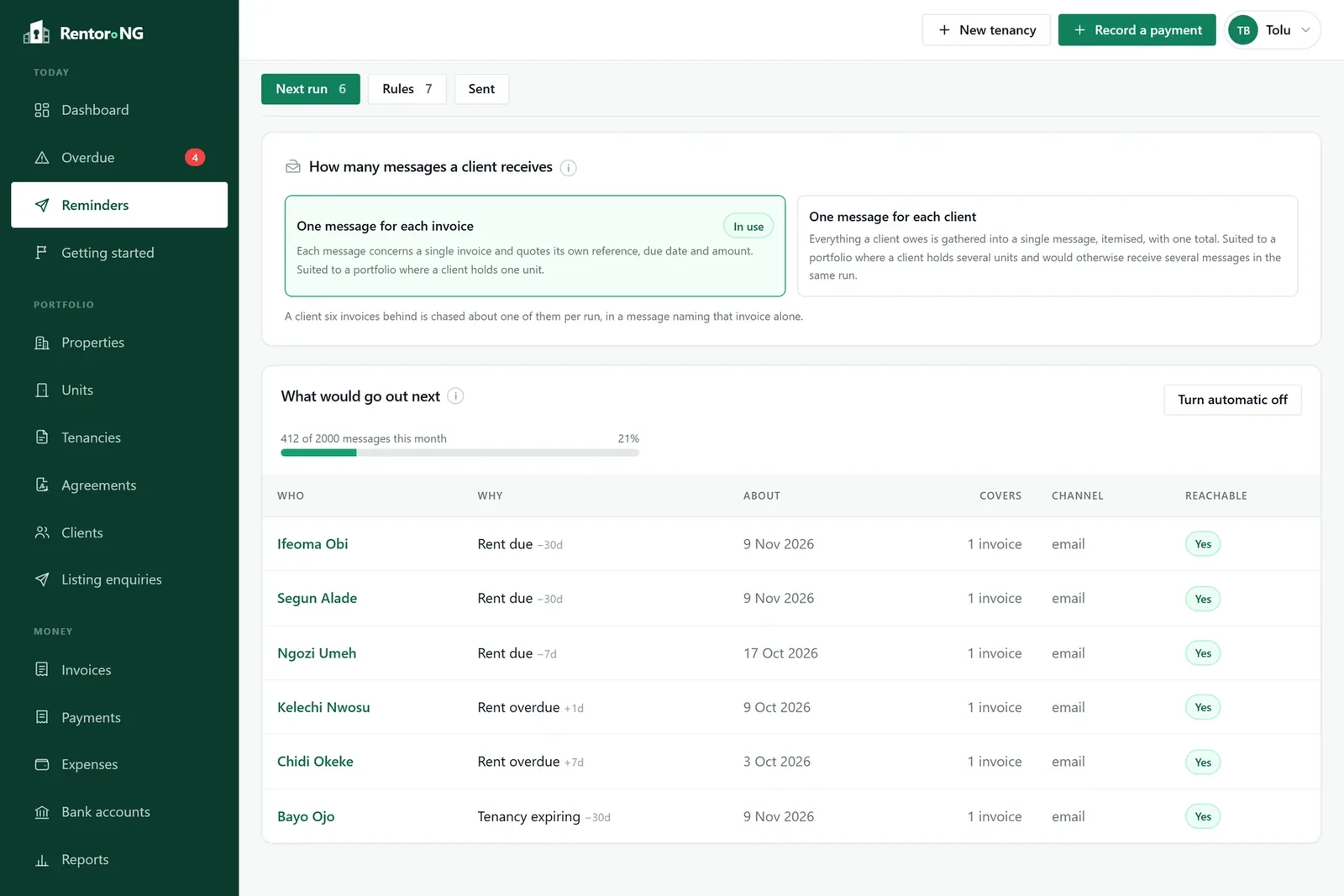The height and width of the screenshot is (896, 1344).
Task: Select 'One message for each client' option
Action: pos(1047,246)
